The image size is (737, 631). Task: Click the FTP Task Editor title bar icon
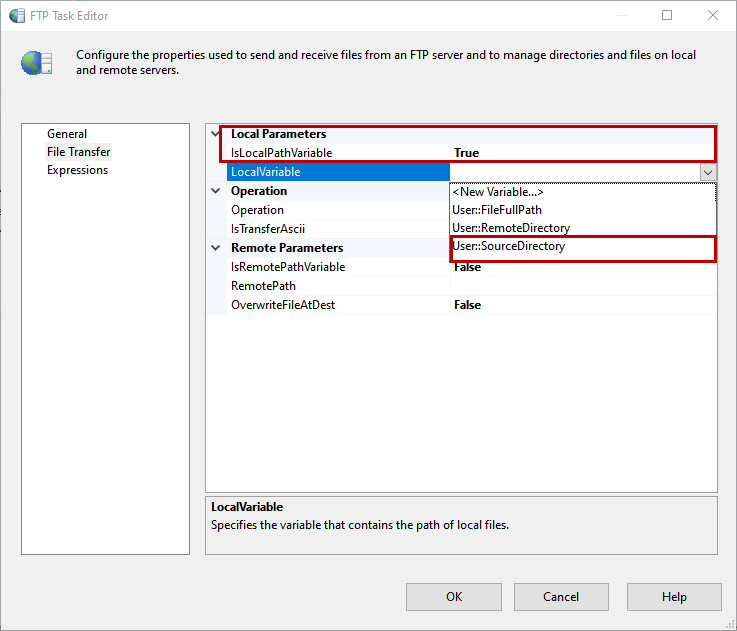18,15
